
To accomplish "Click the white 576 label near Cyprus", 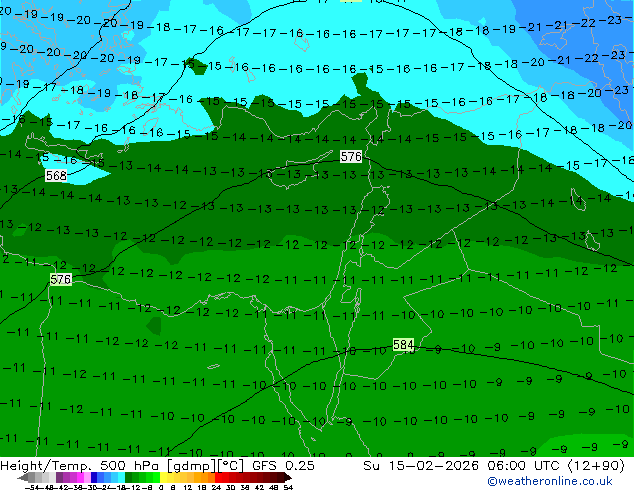I will tap(351, 156).
